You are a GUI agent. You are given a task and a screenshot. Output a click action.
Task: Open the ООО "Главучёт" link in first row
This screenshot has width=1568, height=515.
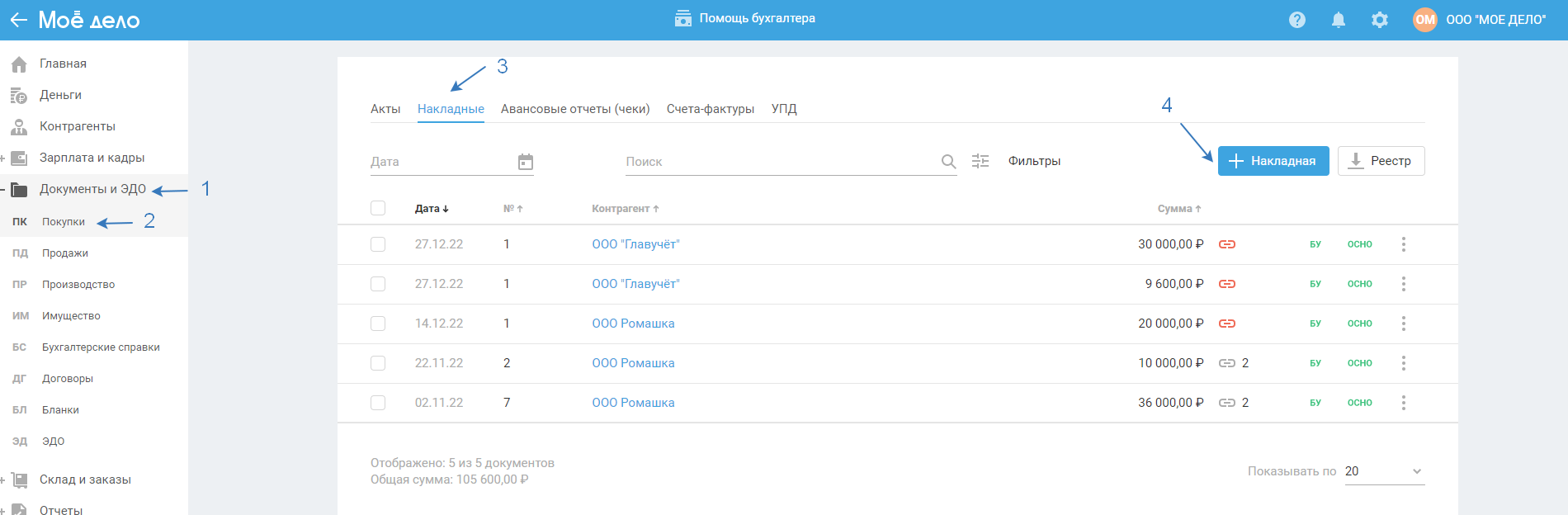[x=635, y=244]
